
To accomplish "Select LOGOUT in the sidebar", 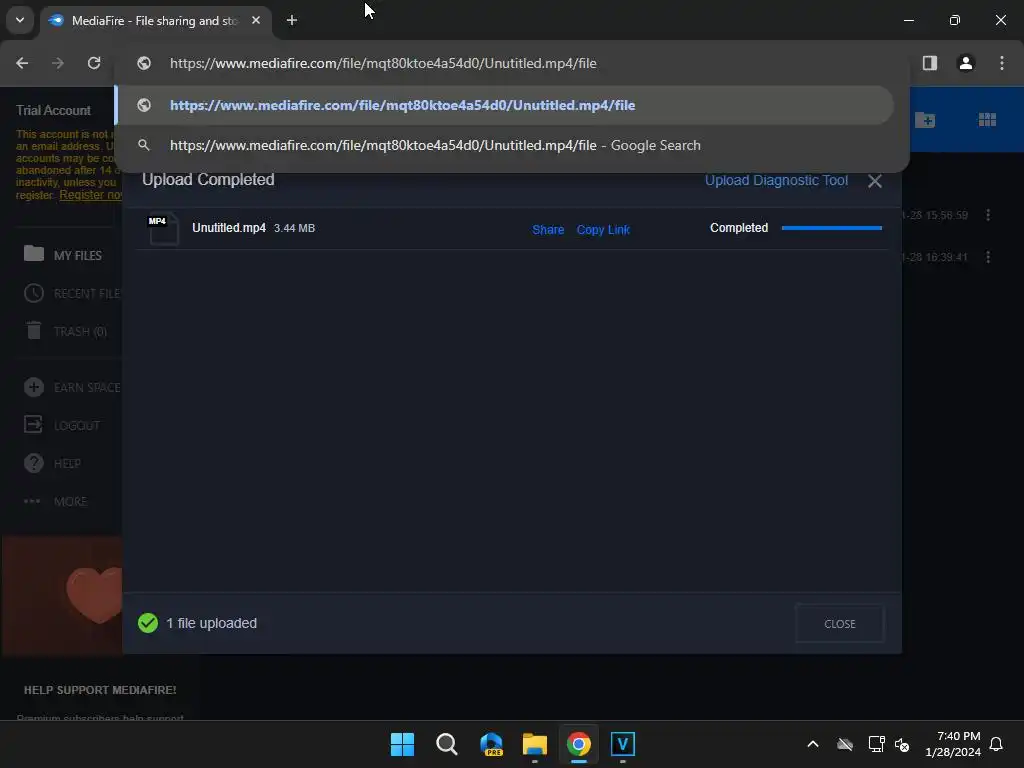I will tap(62, 425).
